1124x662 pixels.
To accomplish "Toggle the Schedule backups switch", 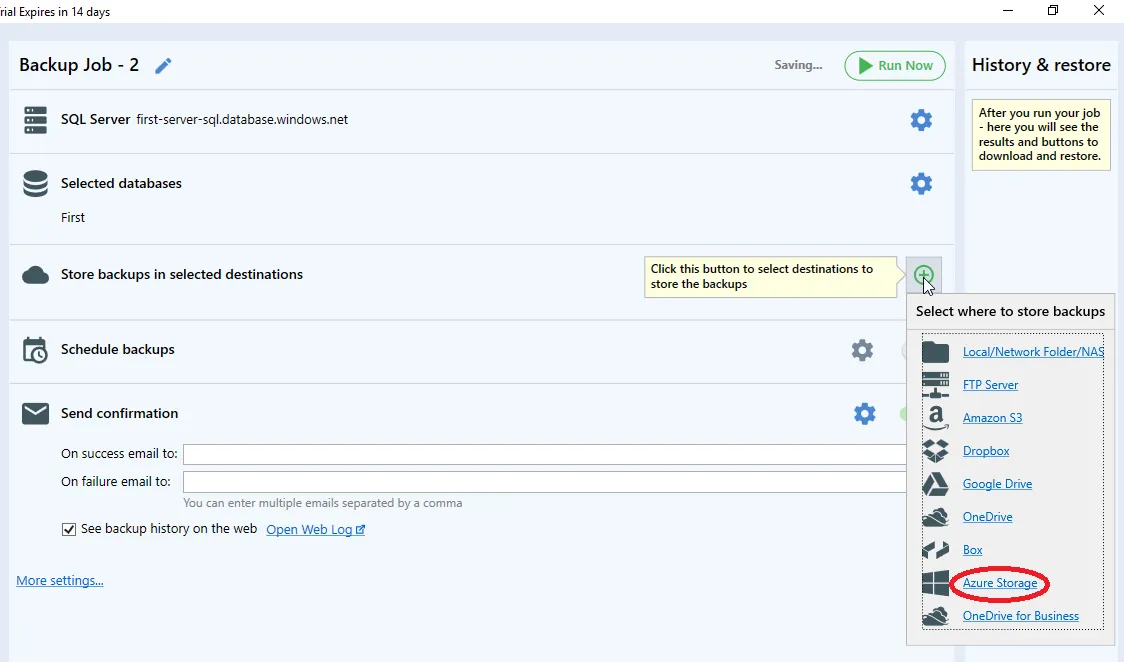I will pos(903,350).
